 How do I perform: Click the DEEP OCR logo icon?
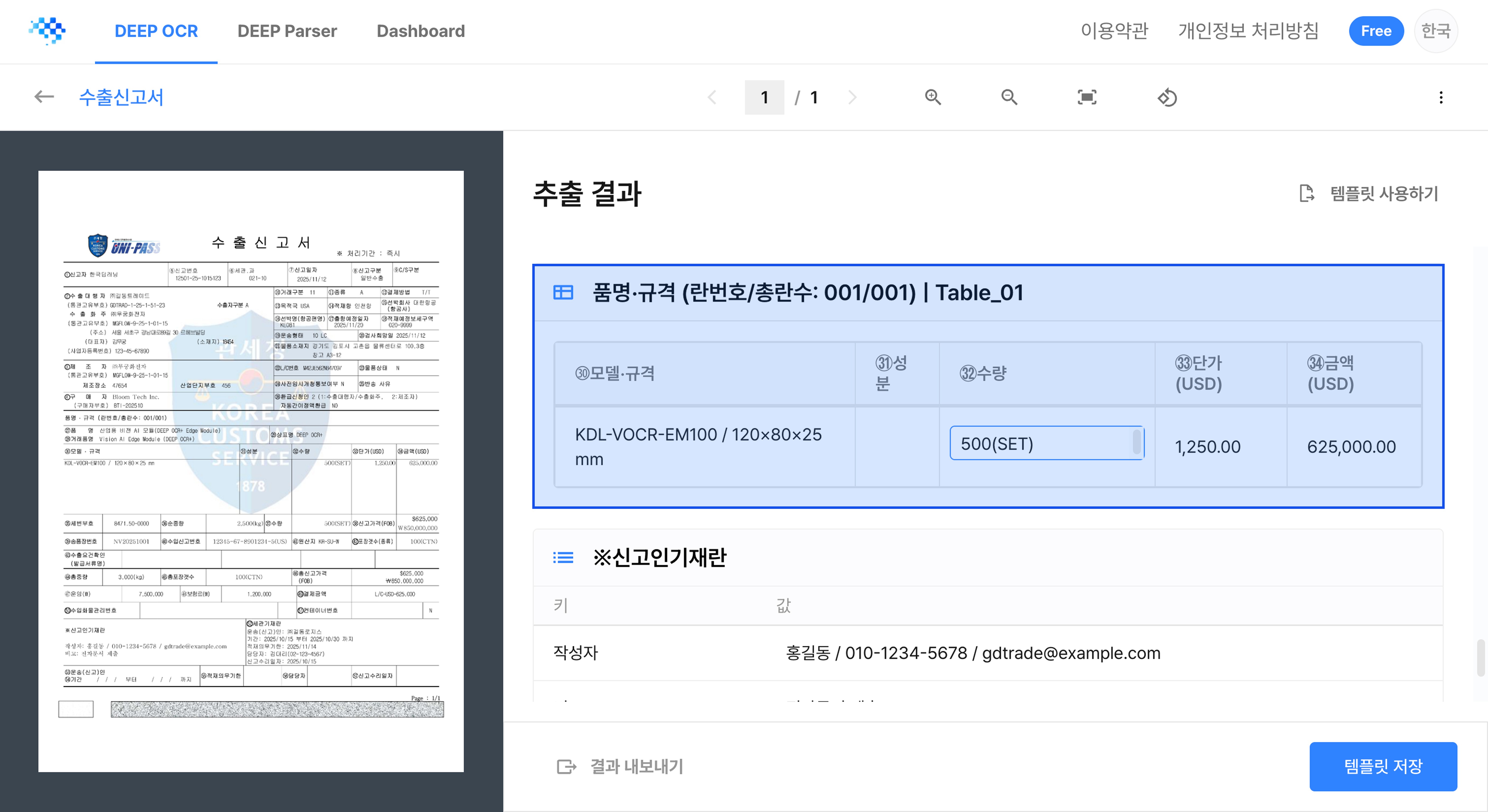click(x=47, y=31)
